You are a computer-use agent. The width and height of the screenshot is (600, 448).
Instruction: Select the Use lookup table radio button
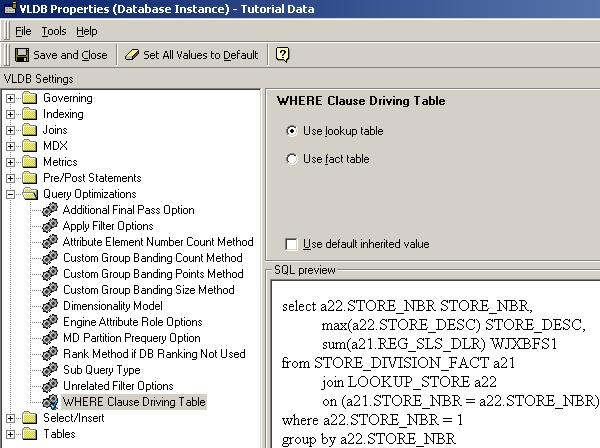(292, 131)
